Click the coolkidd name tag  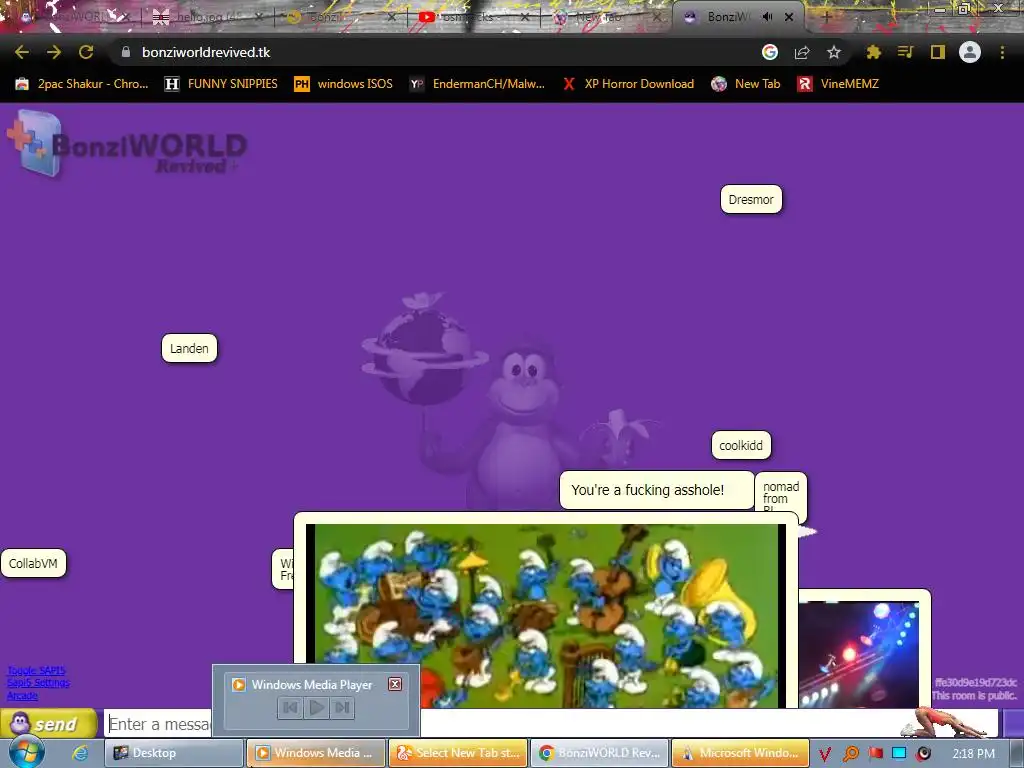pos(741,445)
